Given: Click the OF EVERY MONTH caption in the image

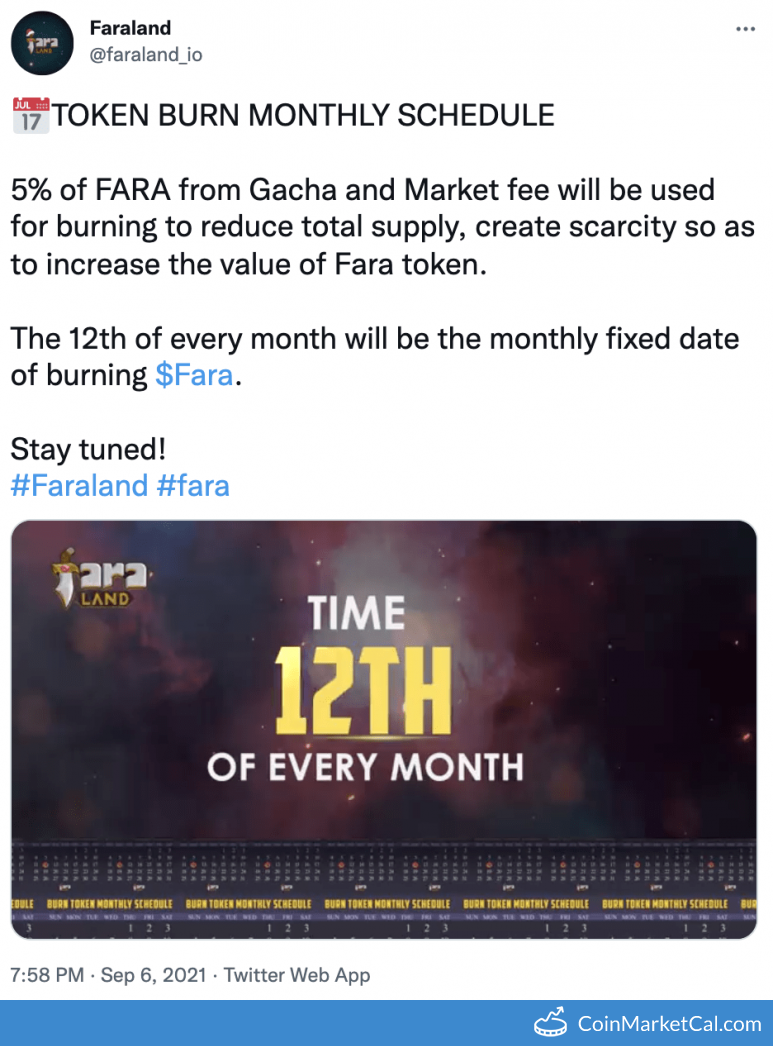Looking at the screenshot, I should [x=365, y=766].
